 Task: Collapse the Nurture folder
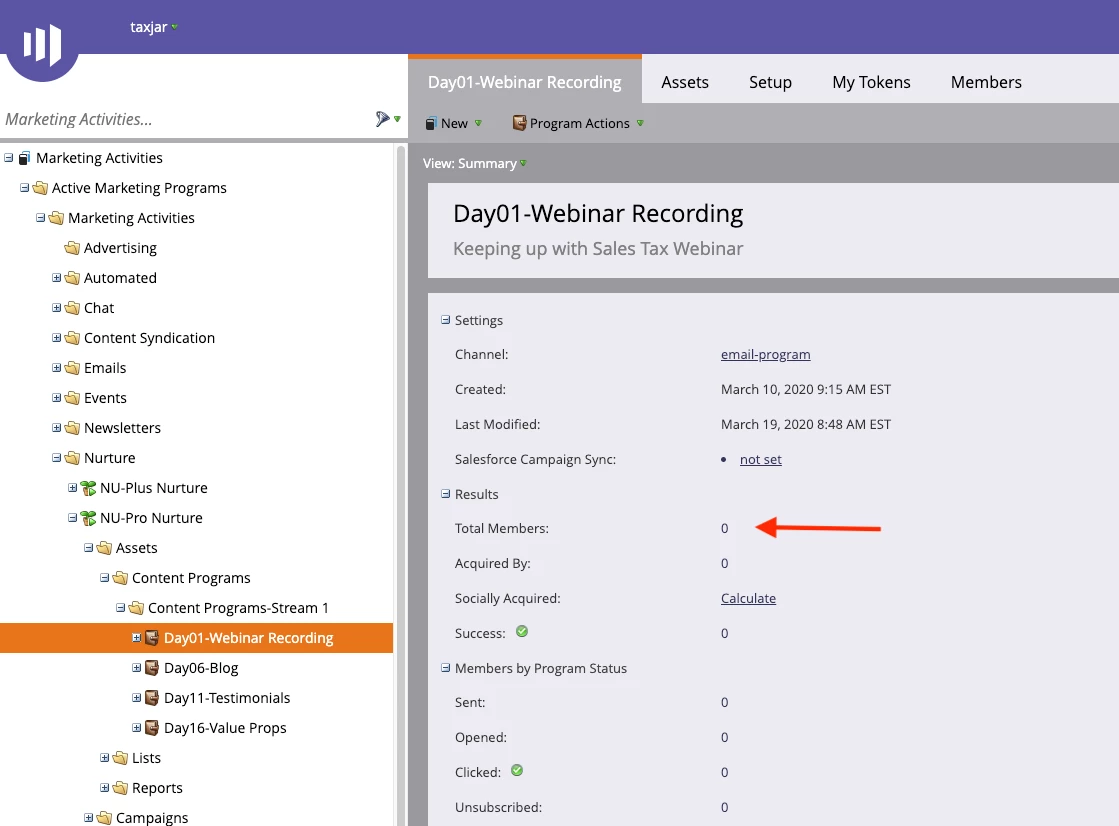pos(56,458)
